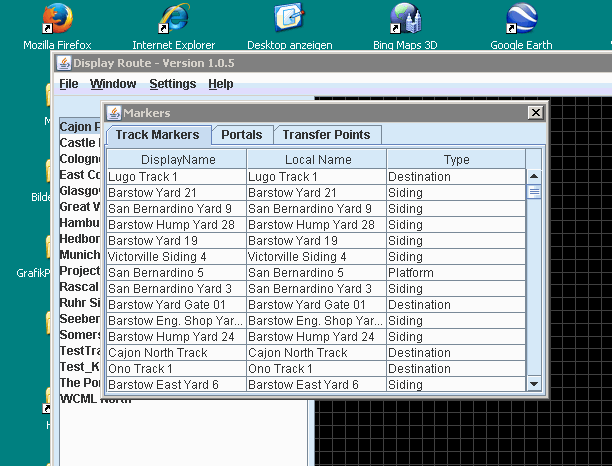Close the Markers dialog window
This screenshot has width=612, height=466.
coord(535,113)
